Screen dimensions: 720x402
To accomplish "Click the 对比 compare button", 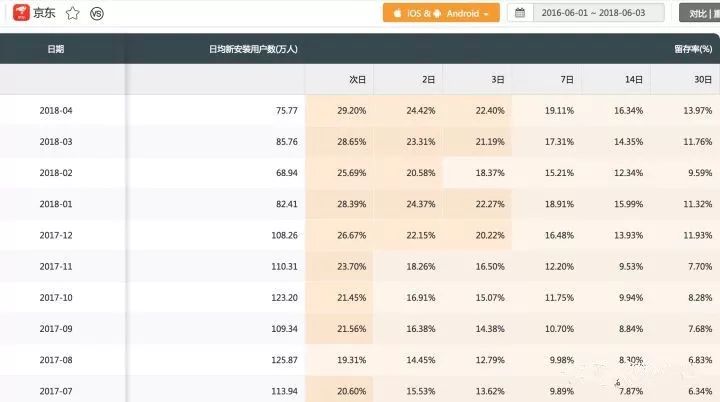I will coord(700,13).
